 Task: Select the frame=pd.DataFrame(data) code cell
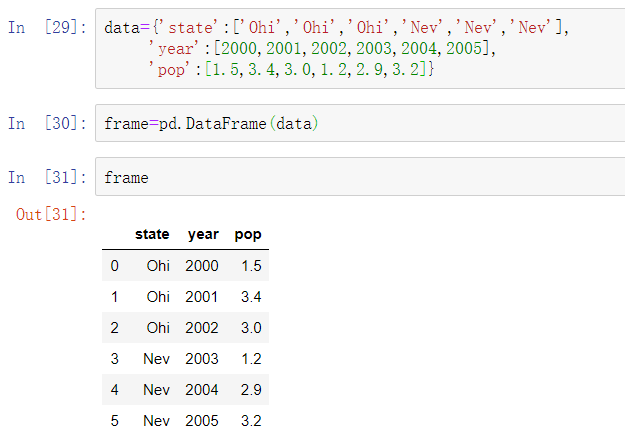pos(360,123)
